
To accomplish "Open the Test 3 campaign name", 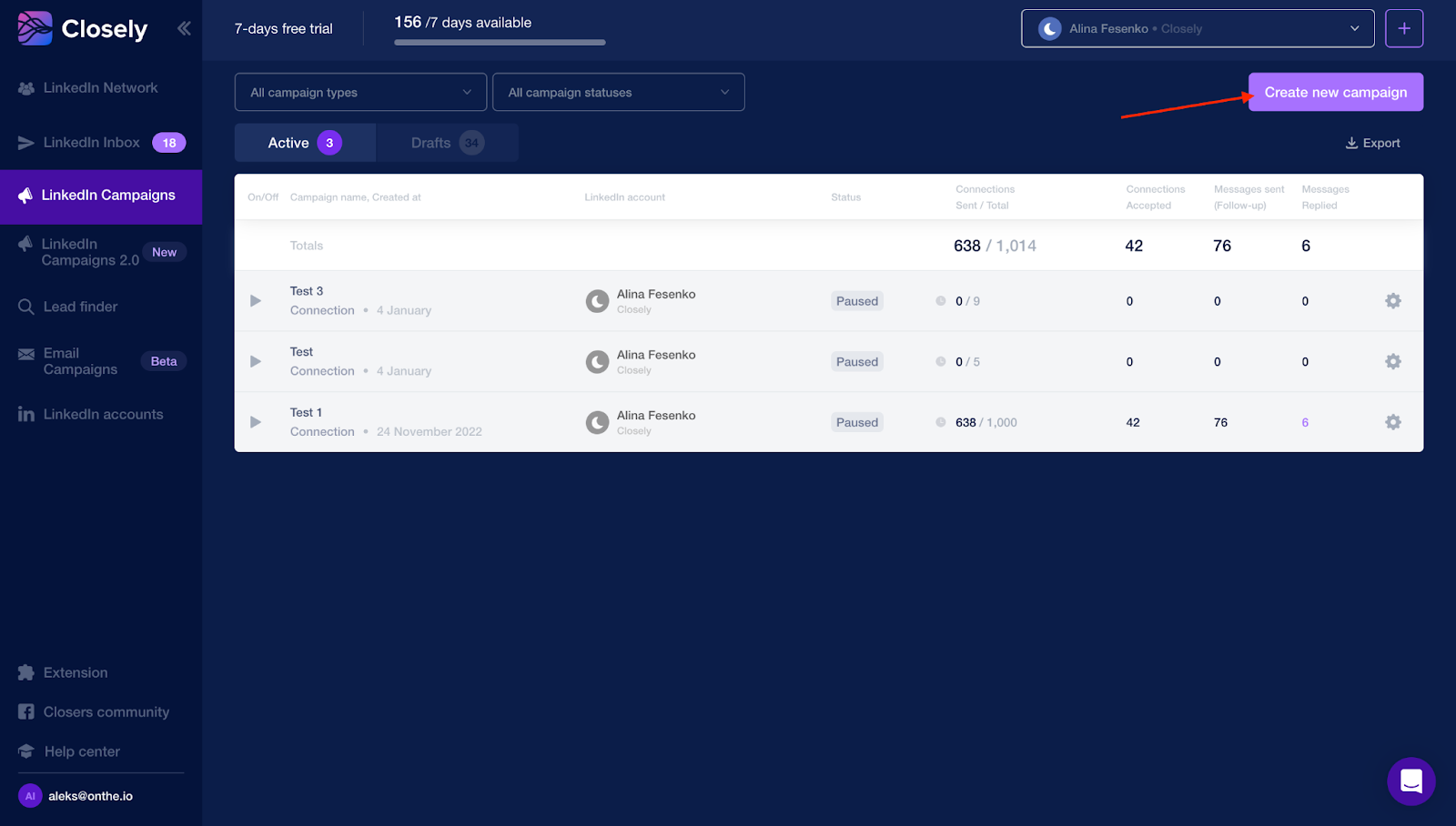I will pyautogui.click(x=307, y=291).
